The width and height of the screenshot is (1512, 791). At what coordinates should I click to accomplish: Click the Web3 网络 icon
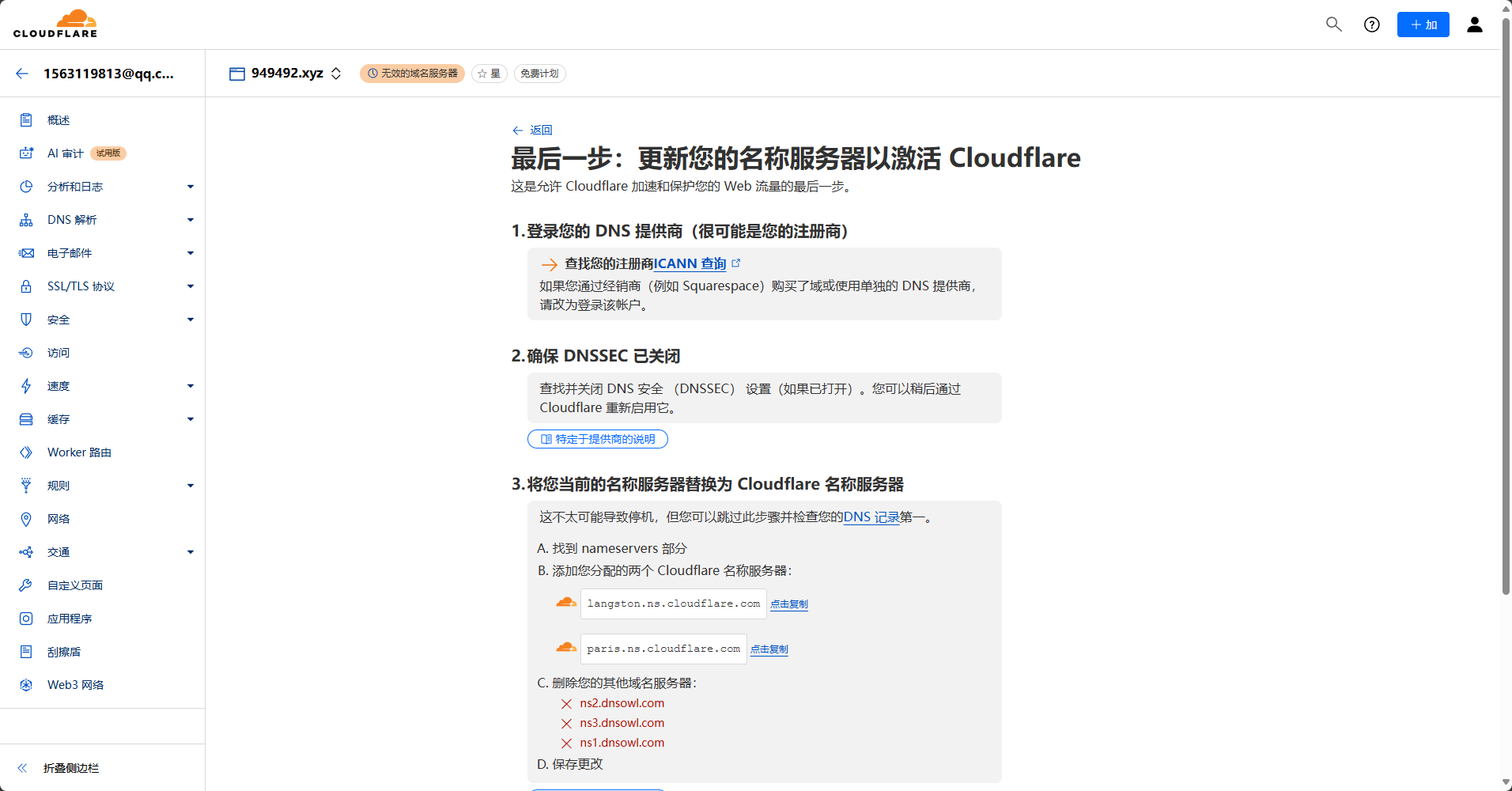26,685
